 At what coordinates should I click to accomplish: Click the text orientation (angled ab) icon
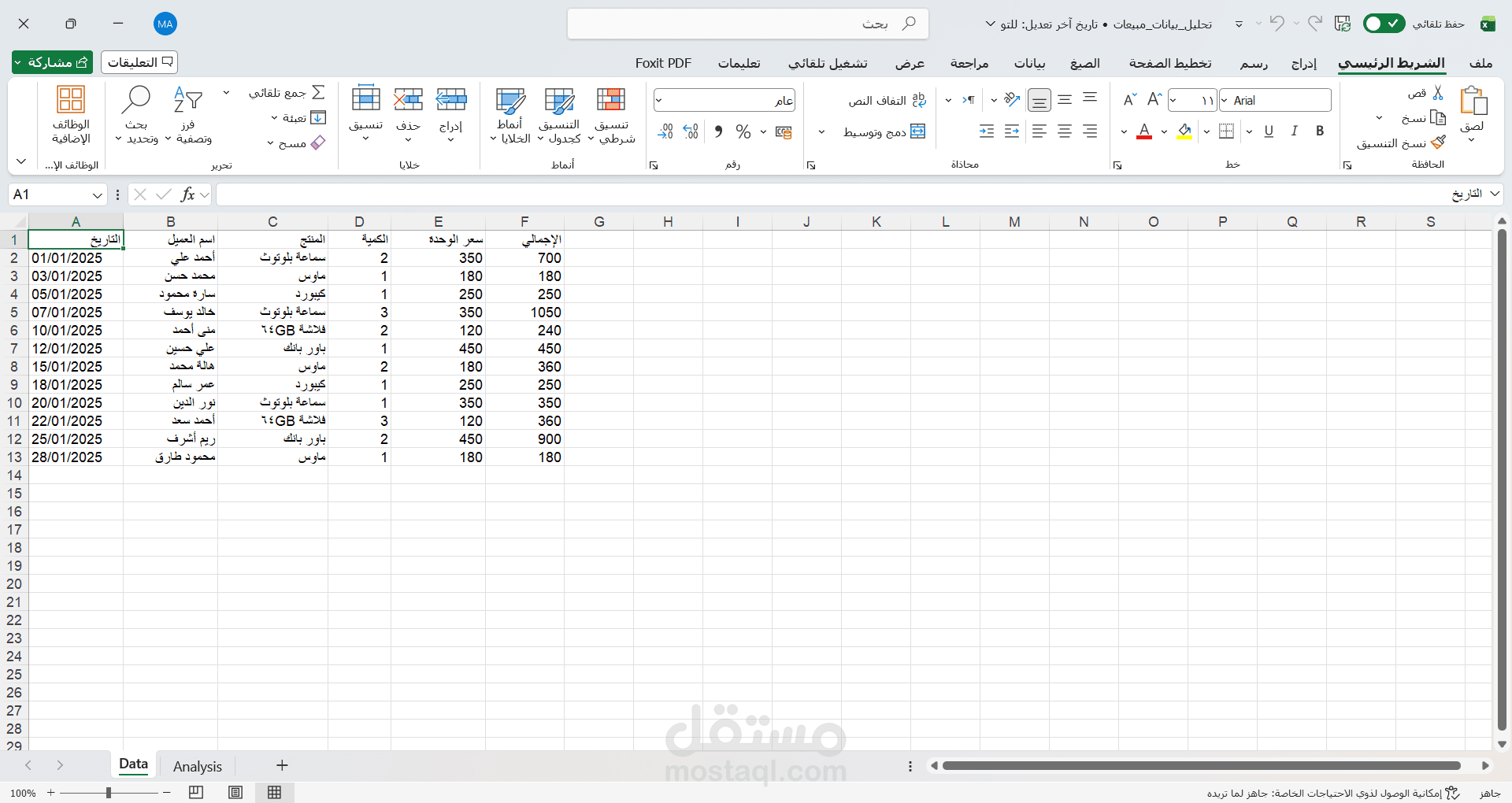click(1013, 100)
